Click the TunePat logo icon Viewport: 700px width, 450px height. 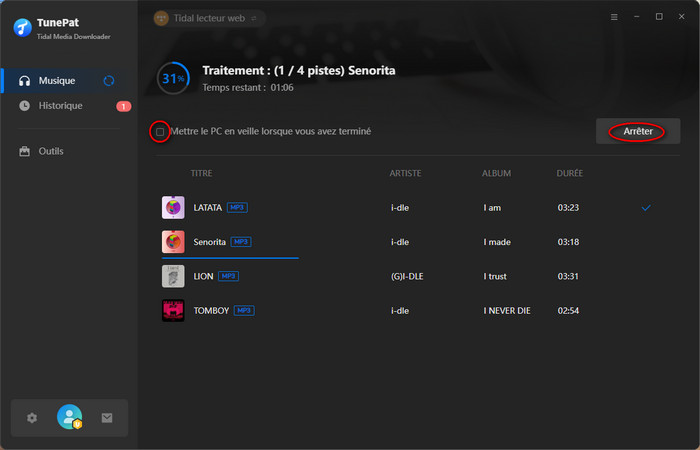point(22,28)
